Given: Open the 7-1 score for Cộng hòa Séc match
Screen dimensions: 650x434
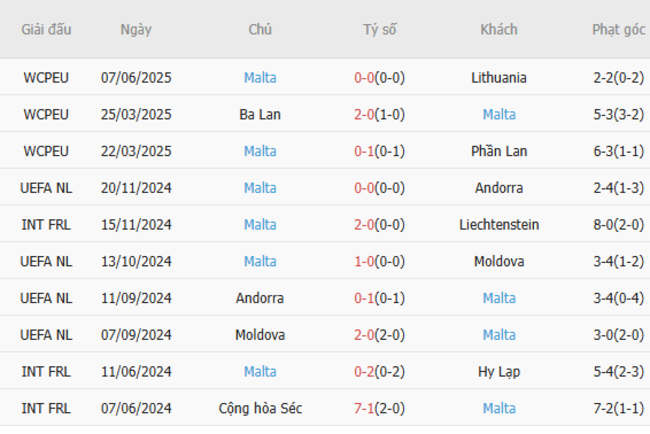Looking at the screenshot, I should (364, 408).
